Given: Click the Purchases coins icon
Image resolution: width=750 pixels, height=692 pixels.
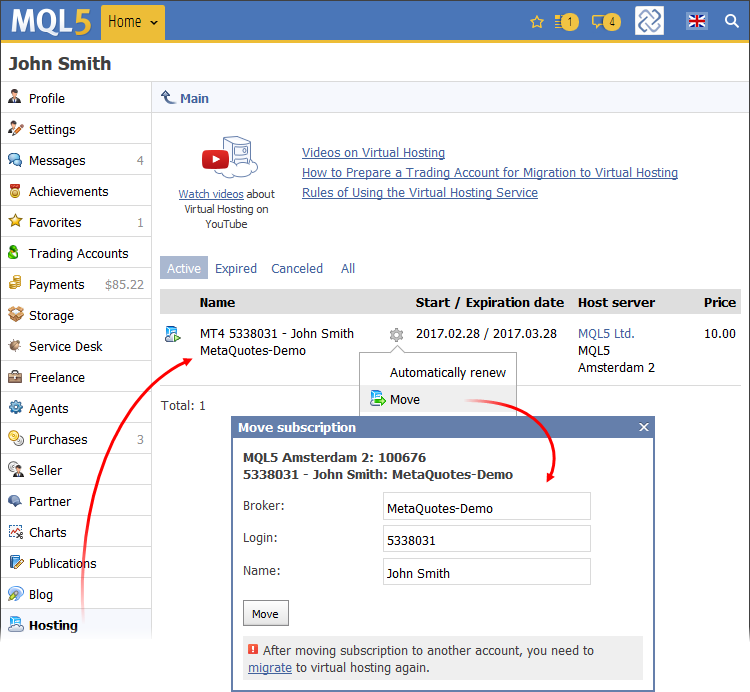Looking at the screenshot, I should coord(16,438).
